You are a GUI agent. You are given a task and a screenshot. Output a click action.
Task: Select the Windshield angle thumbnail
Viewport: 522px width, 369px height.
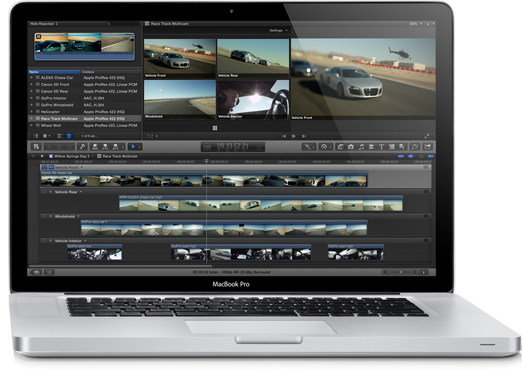(180, 99)
